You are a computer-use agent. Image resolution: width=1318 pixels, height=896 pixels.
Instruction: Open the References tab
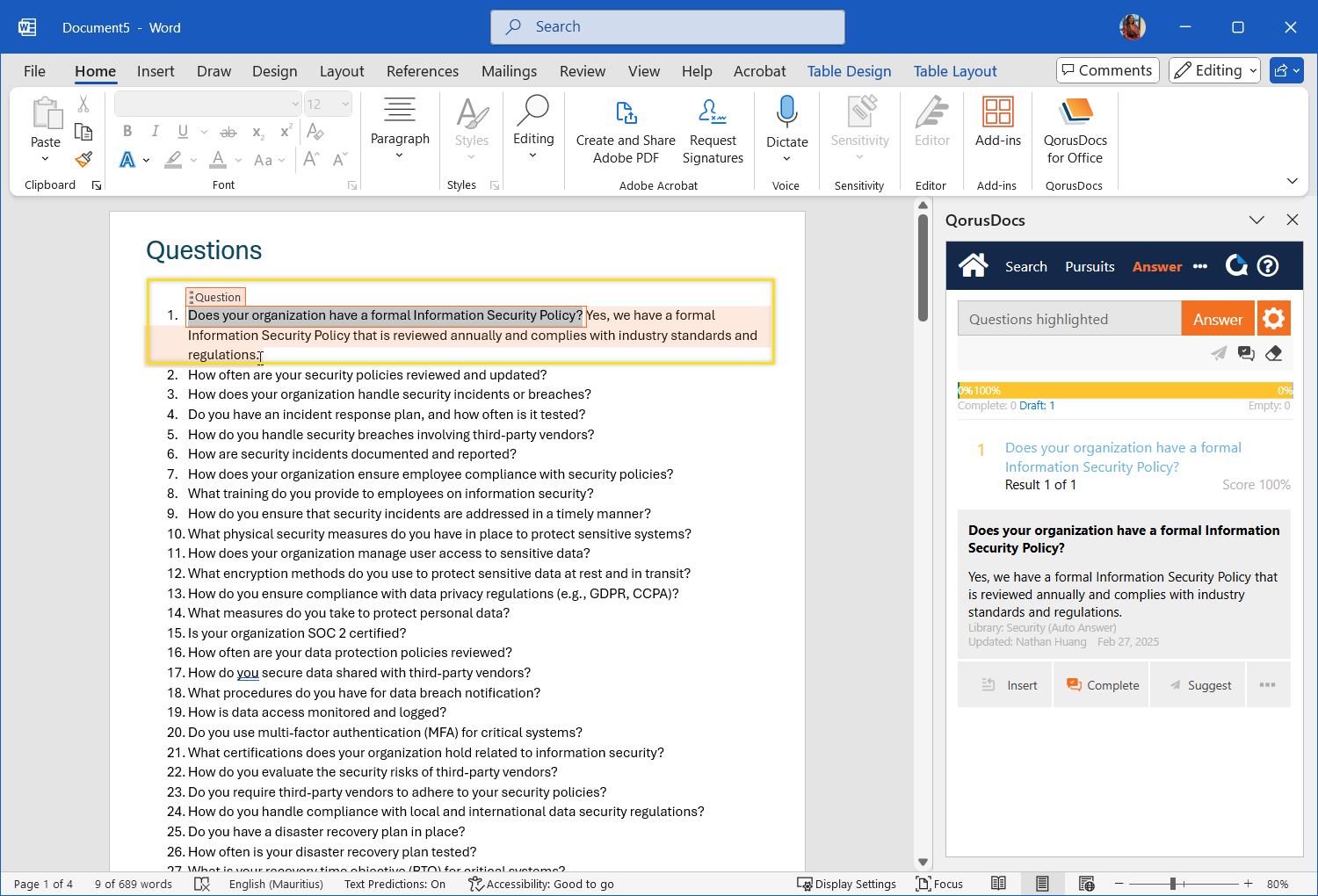coord(422,71)
